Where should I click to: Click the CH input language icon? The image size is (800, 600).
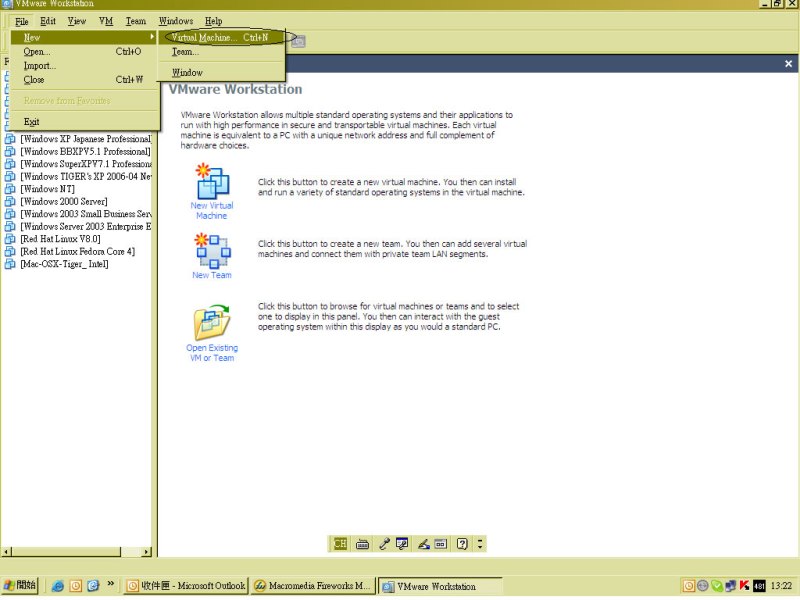(340, 544)
